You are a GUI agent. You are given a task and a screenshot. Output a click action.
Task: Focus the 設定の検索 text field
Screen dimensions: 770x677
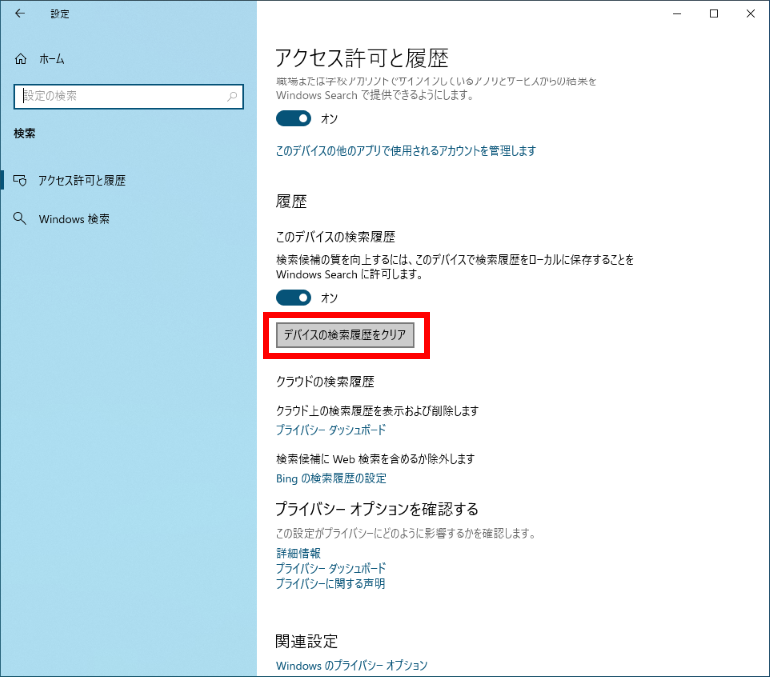point(120,96)
